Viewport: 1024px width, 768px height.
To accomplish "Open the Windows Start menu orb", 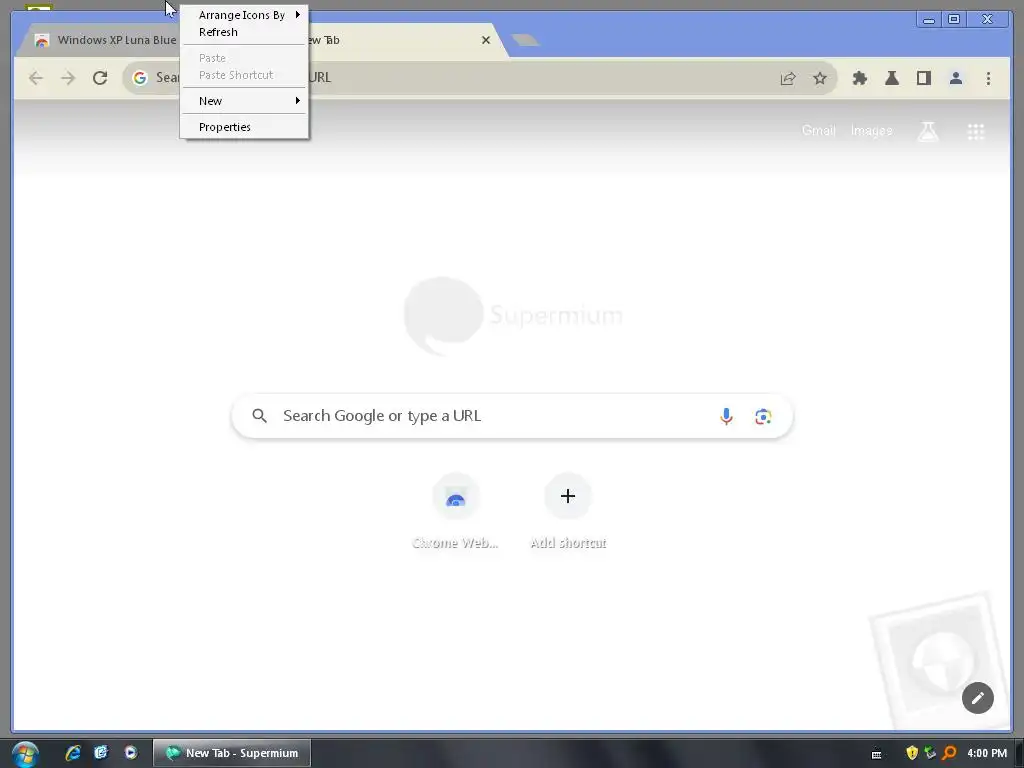I will [x=25, y=754].
